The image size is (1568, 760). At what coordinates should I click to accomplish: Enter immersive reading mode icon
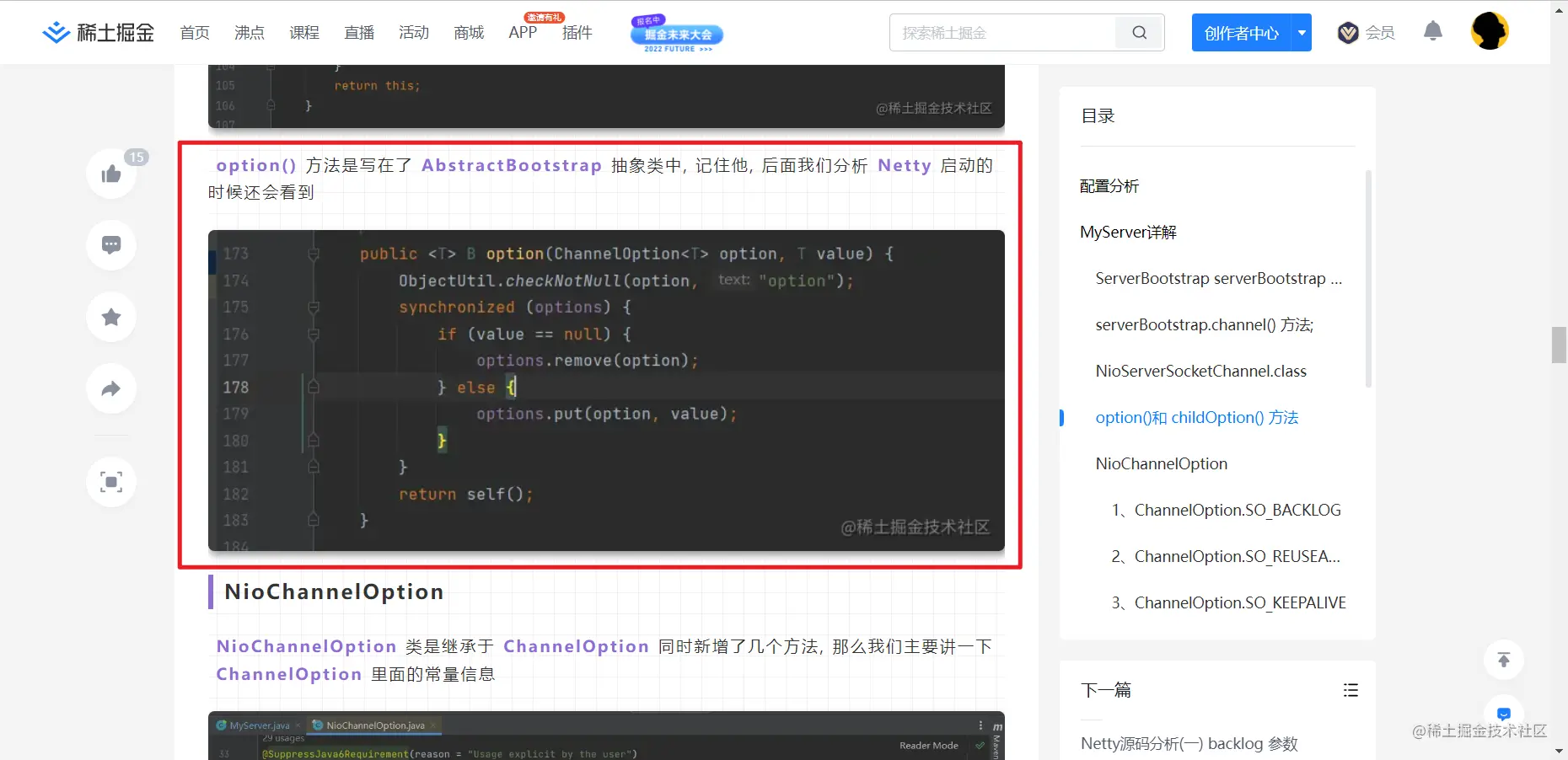coord(111,482)
